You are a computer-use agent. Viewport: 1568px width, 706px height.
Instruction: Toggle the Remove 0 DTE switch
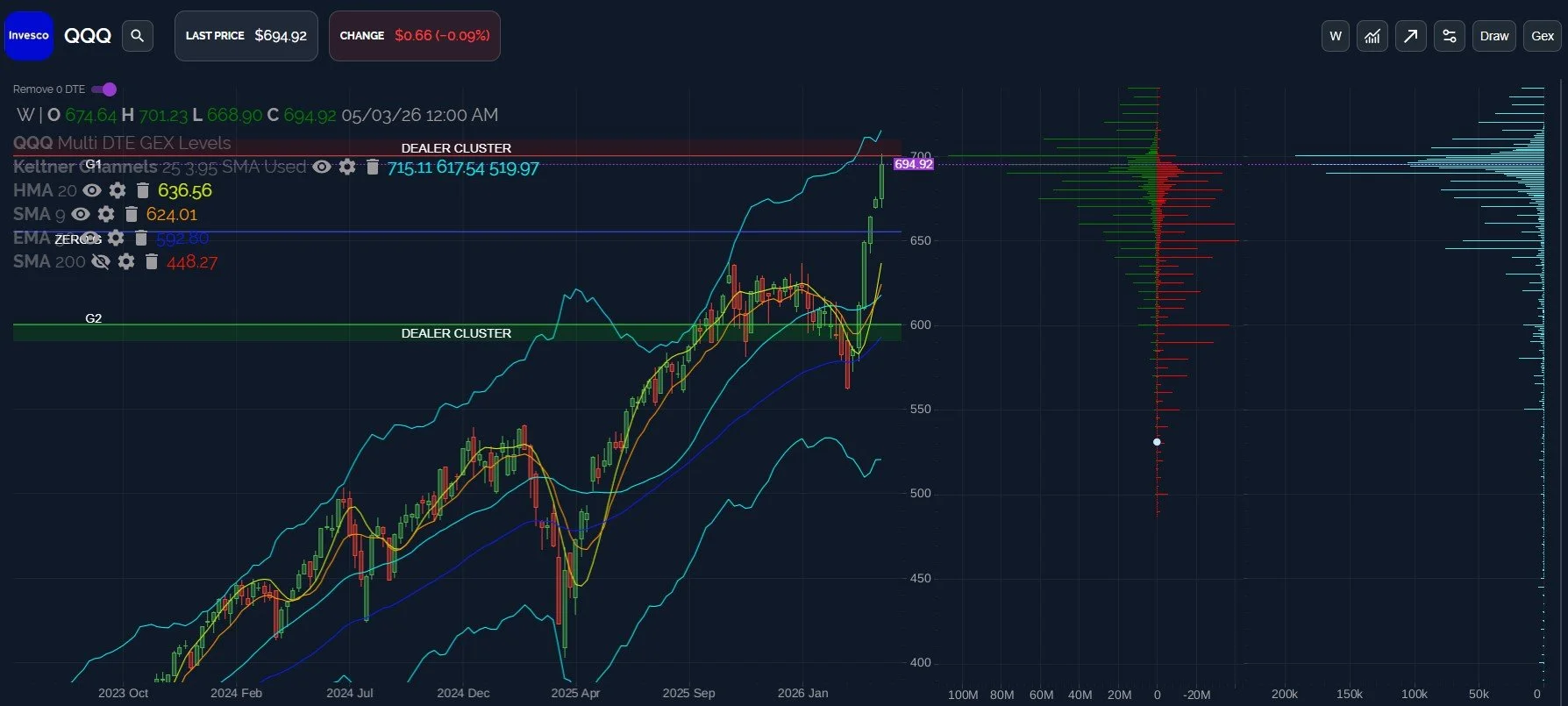pyautogui.click(x=103, y=89)
